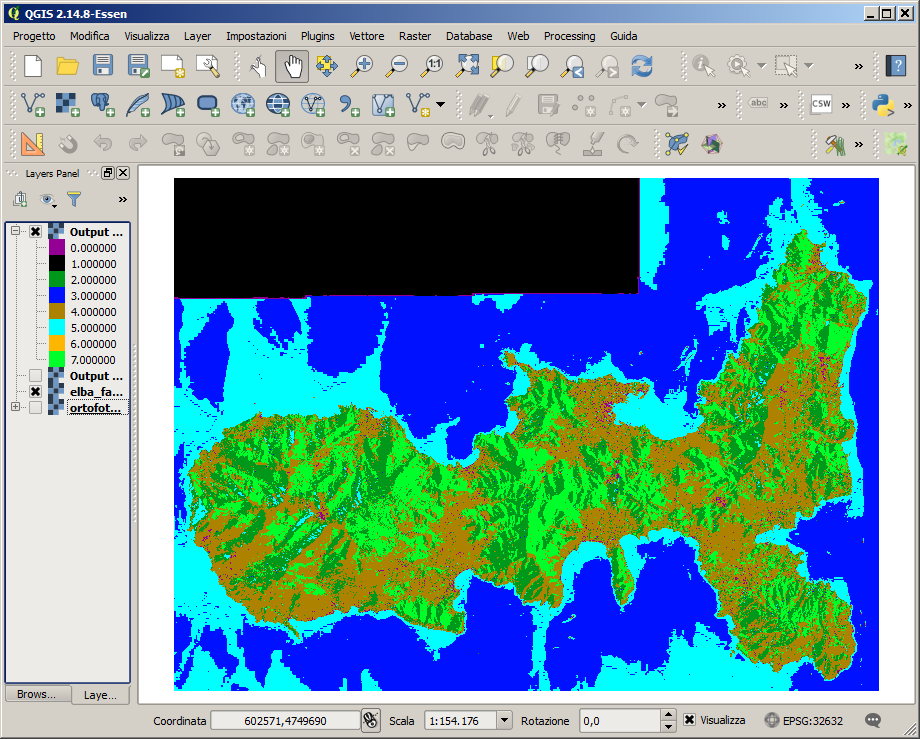Enable the ortofot layer checkbox
920x739 pixels.
point(35,408)
